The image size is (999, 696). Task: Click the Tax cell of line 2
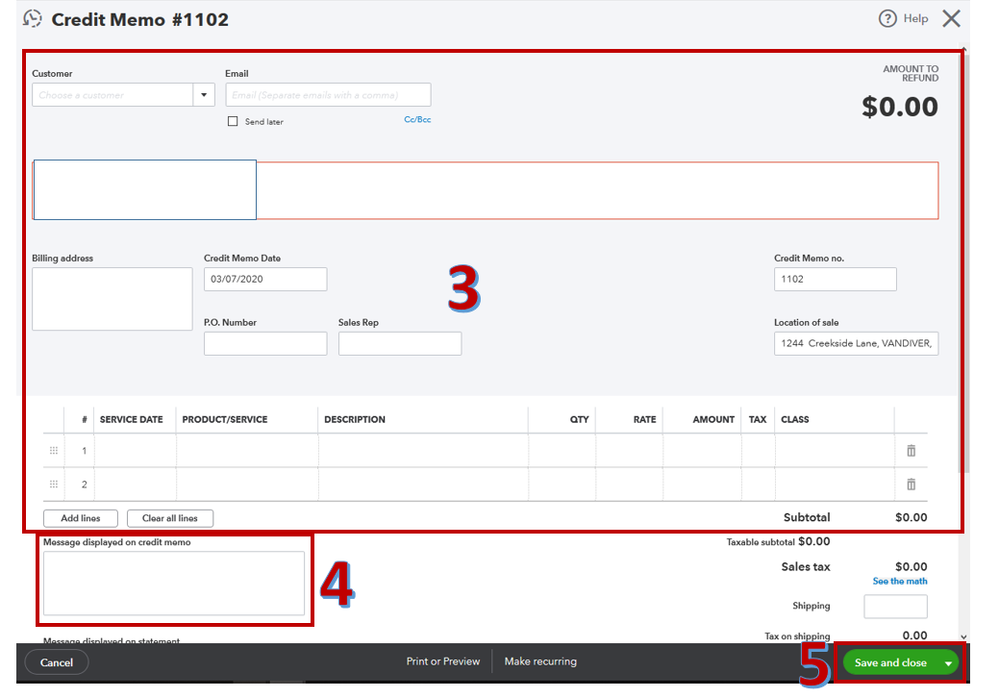pos(758,484)
